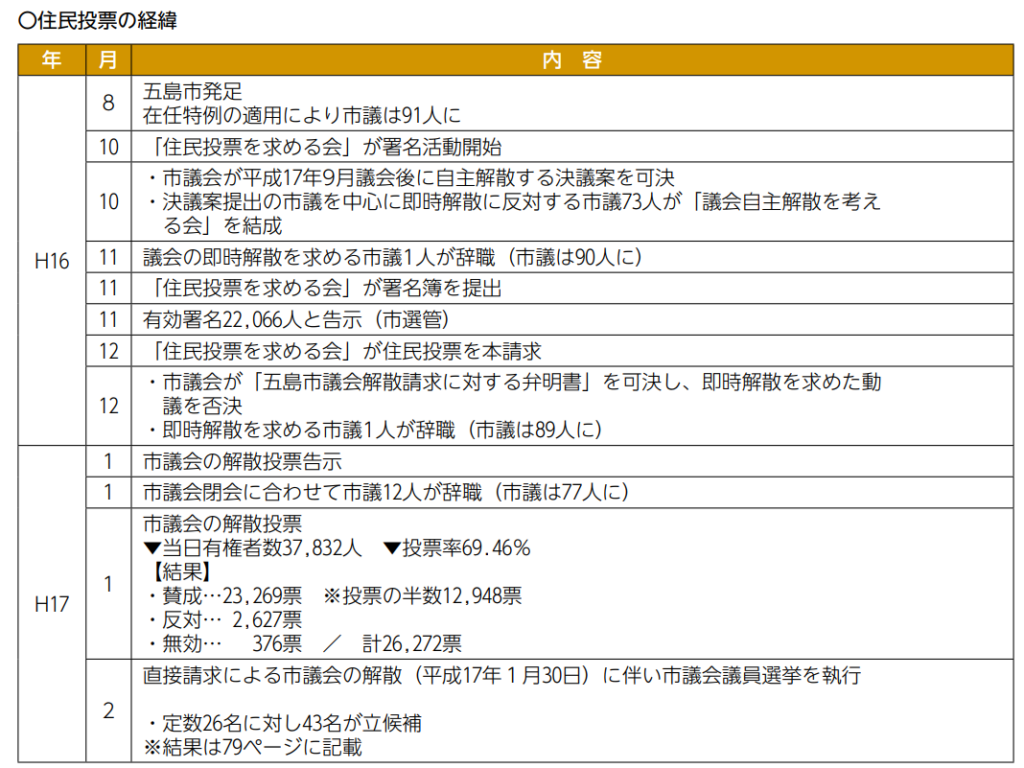Select the H17 year cell
The width and height of the screenshot is (1024, 768).
(x=52, y=604)
